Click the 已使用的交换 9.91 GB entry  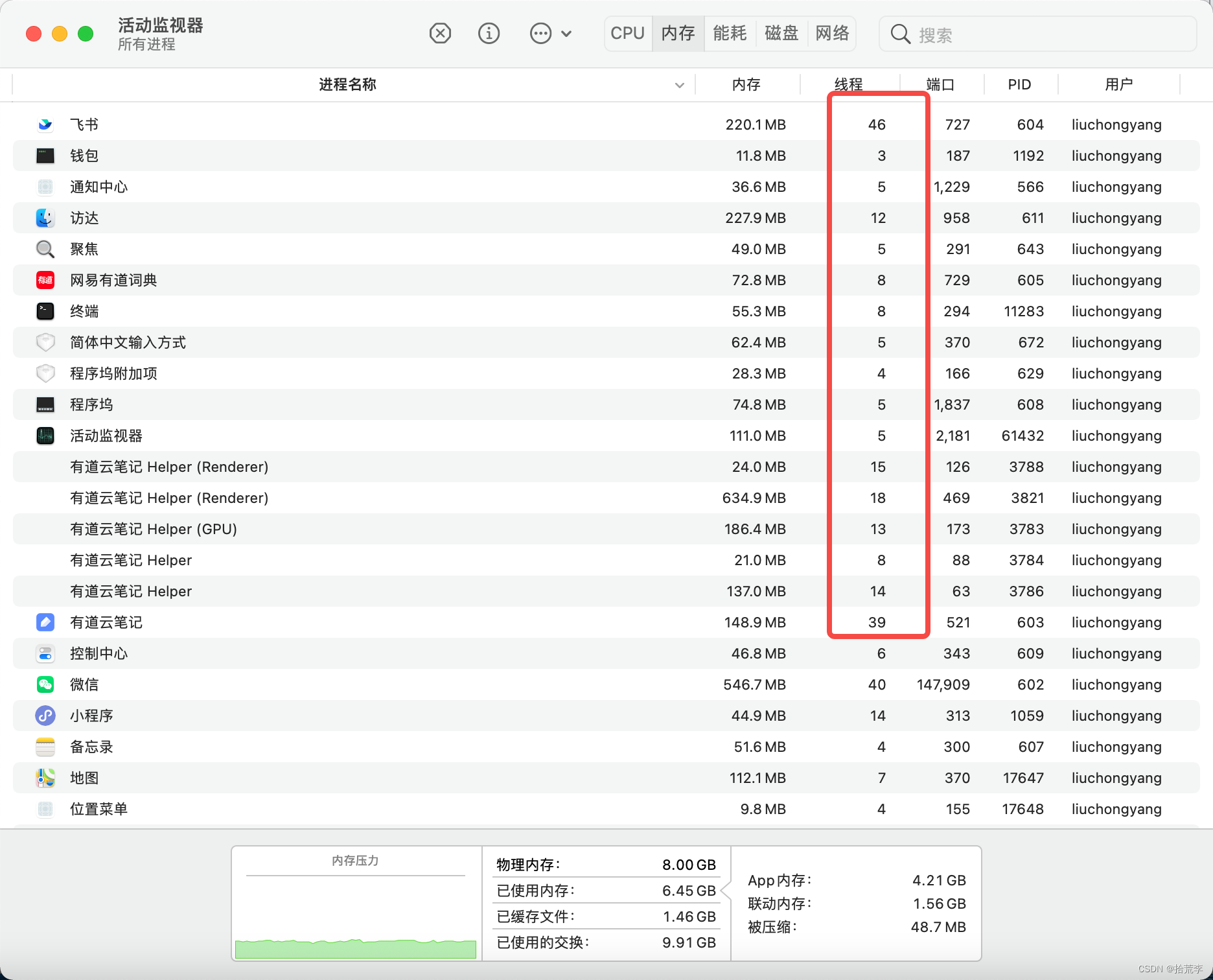pyautogui.click(x=606, y=942)
